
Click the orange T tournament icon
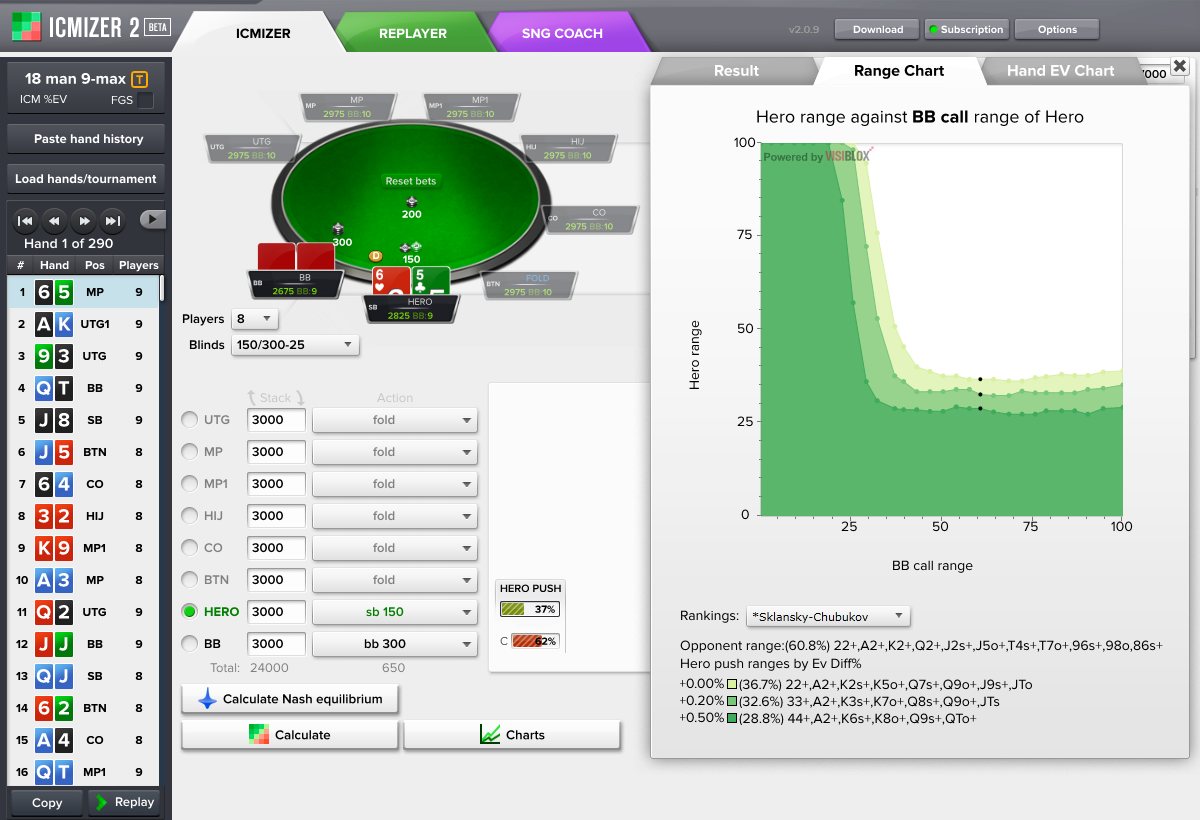[140, 79]
